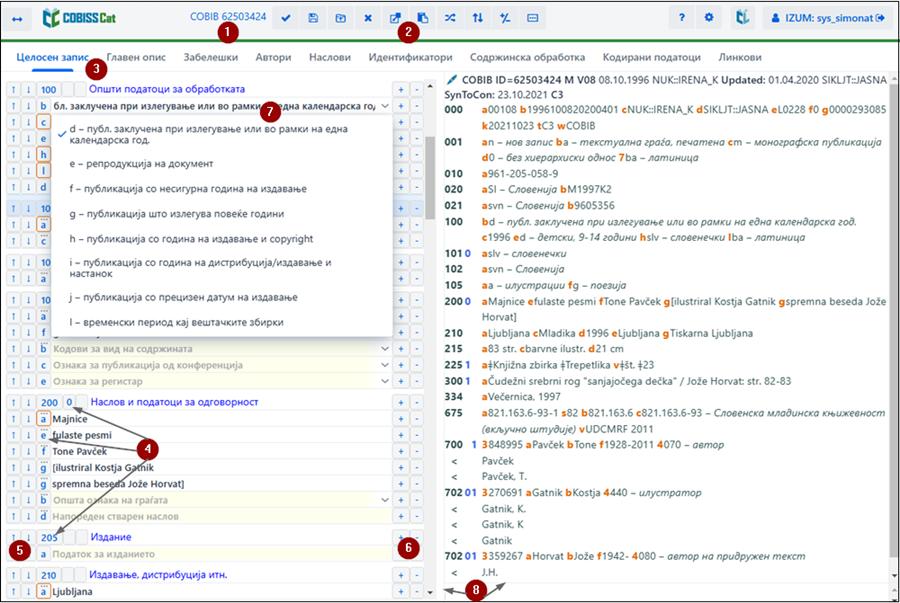
Task: Click the move-up arrow for field 200 row
Action: click(x=13, y=402)
